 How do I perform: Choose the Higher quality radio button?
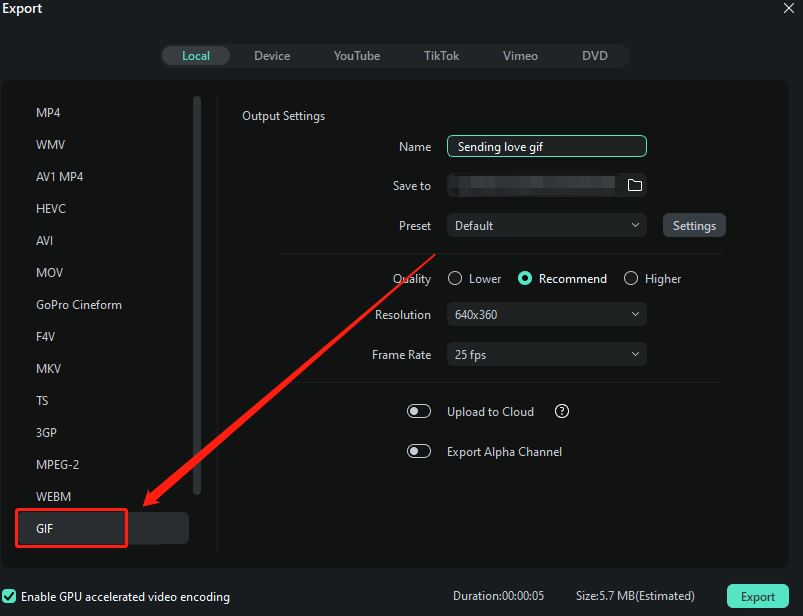(x=631, y=279)
